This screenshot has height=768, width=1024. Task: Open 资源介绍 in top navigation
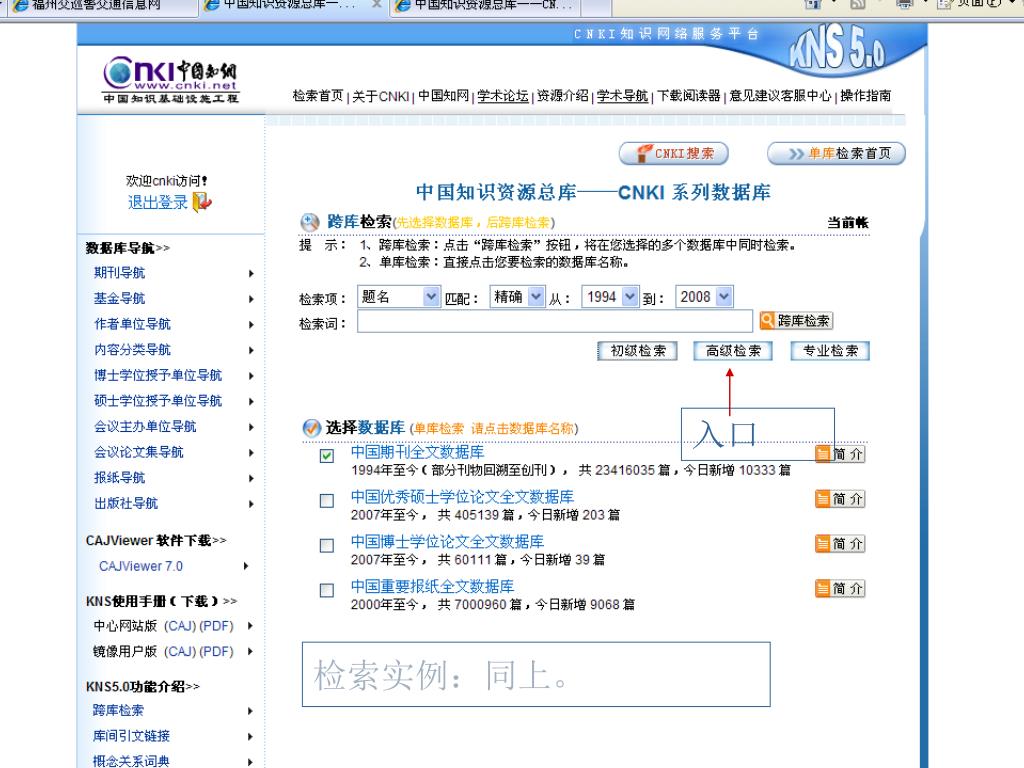click(562, 96)
